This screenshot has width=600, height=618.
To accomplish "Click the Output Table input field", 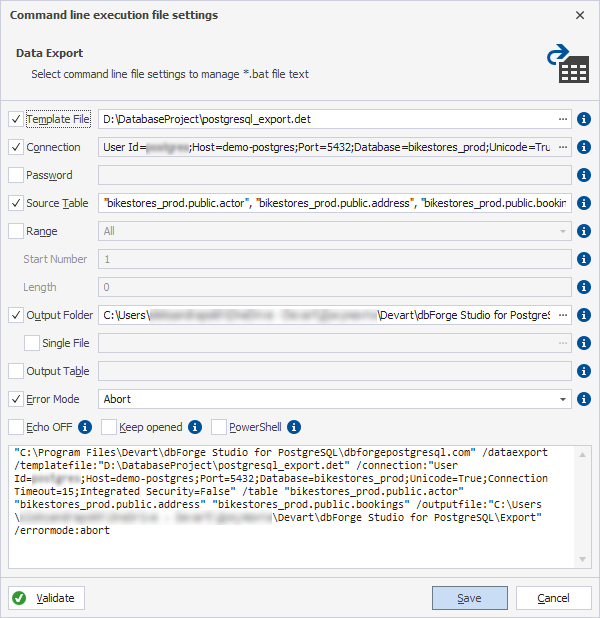I will 335,371.
